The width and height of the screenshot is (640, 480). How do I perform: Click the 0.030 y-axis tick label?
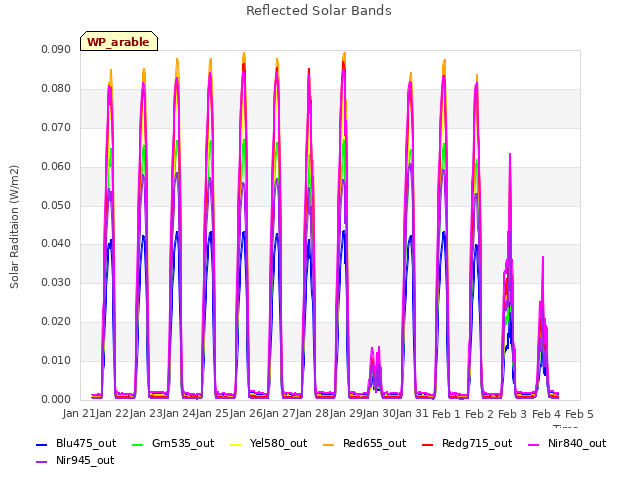pyautogui.click(x=56, y=282)
